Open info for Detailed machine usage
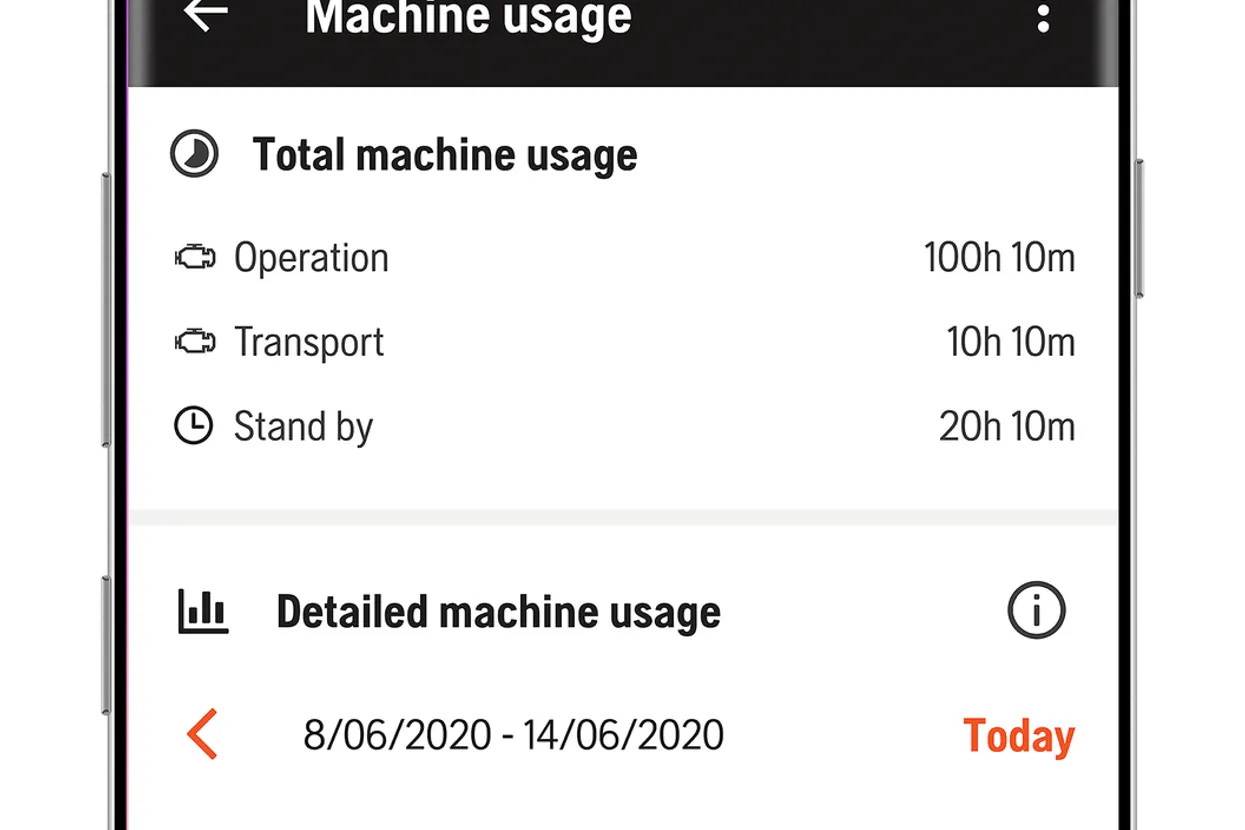The height and width of the screenshot is (830, 1245). pyautogui.click(x=1036, y=610)
